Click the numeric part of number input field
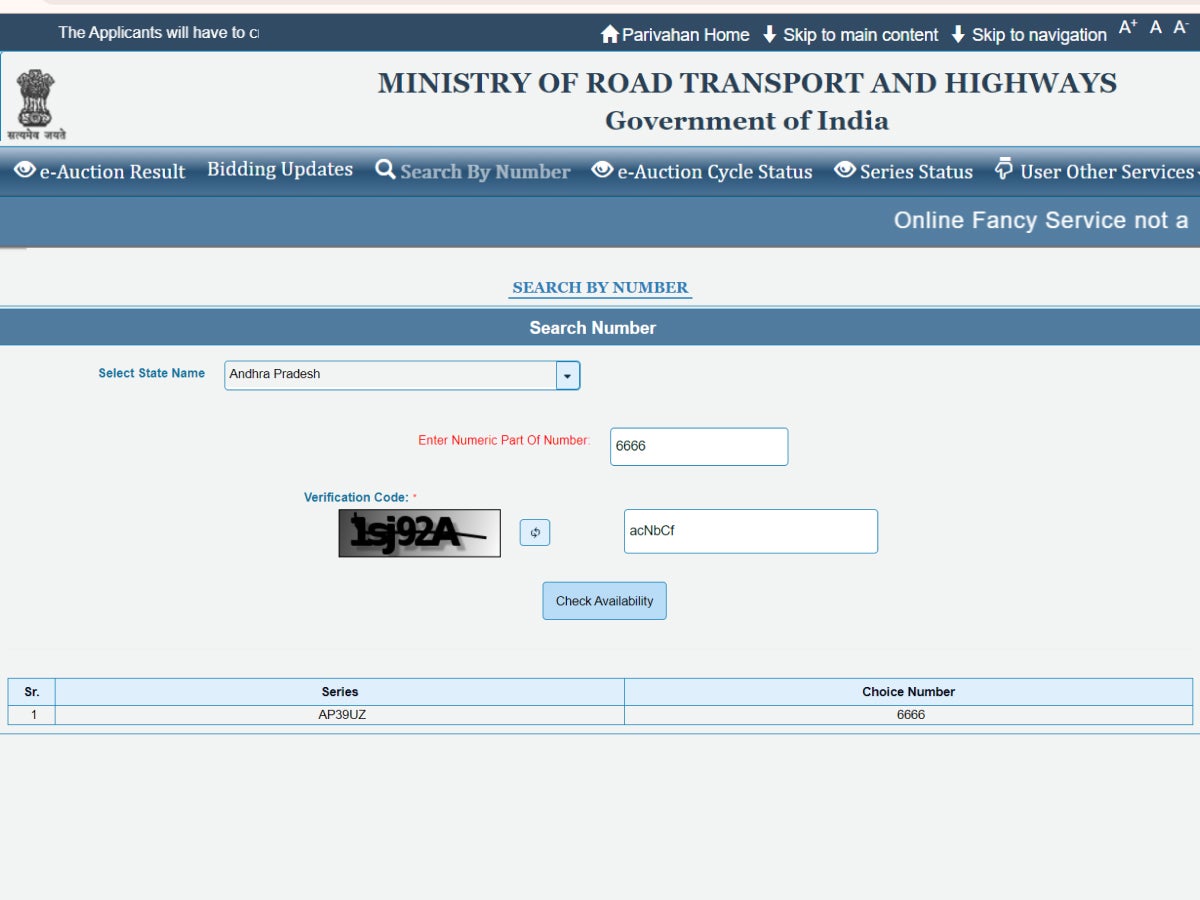 698,446
